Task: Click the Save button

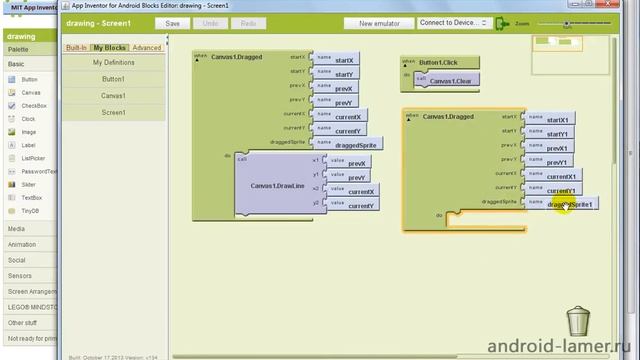Action: coord(172,24)
